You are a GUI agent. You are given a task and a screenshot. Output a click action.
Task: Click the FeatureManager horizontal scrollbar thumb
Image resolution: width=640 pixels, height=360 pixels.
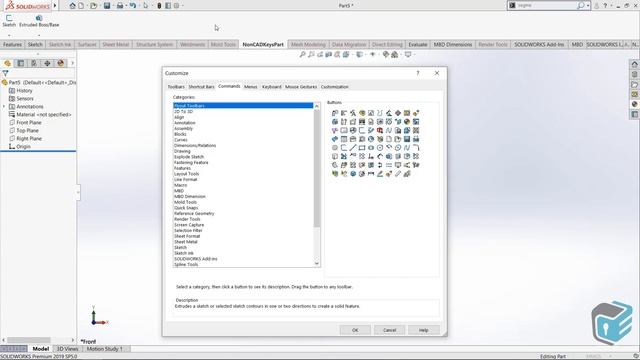point(29,340)
